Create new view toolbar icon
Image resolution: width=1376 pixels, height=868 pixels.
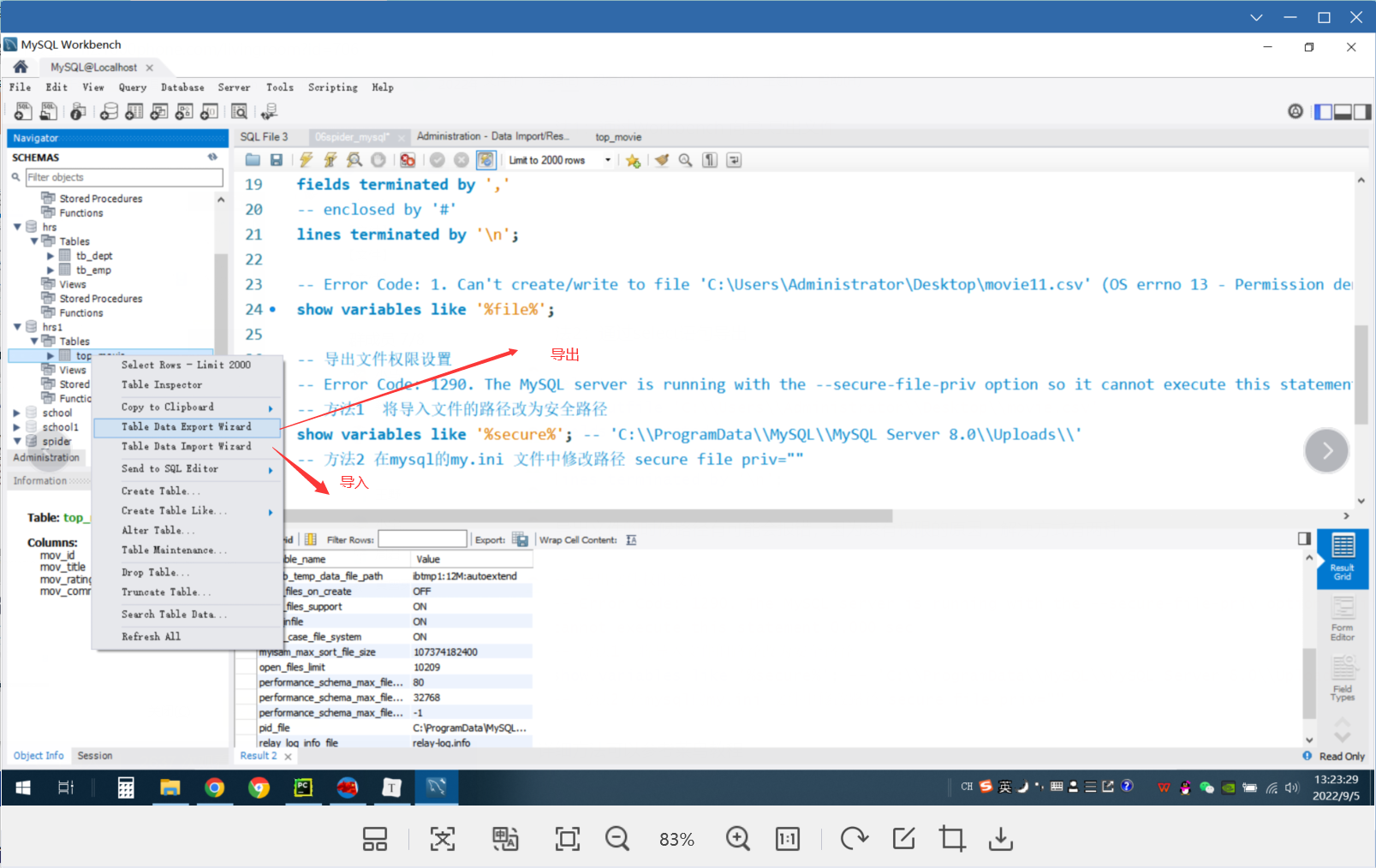click(x=159, y=111)
